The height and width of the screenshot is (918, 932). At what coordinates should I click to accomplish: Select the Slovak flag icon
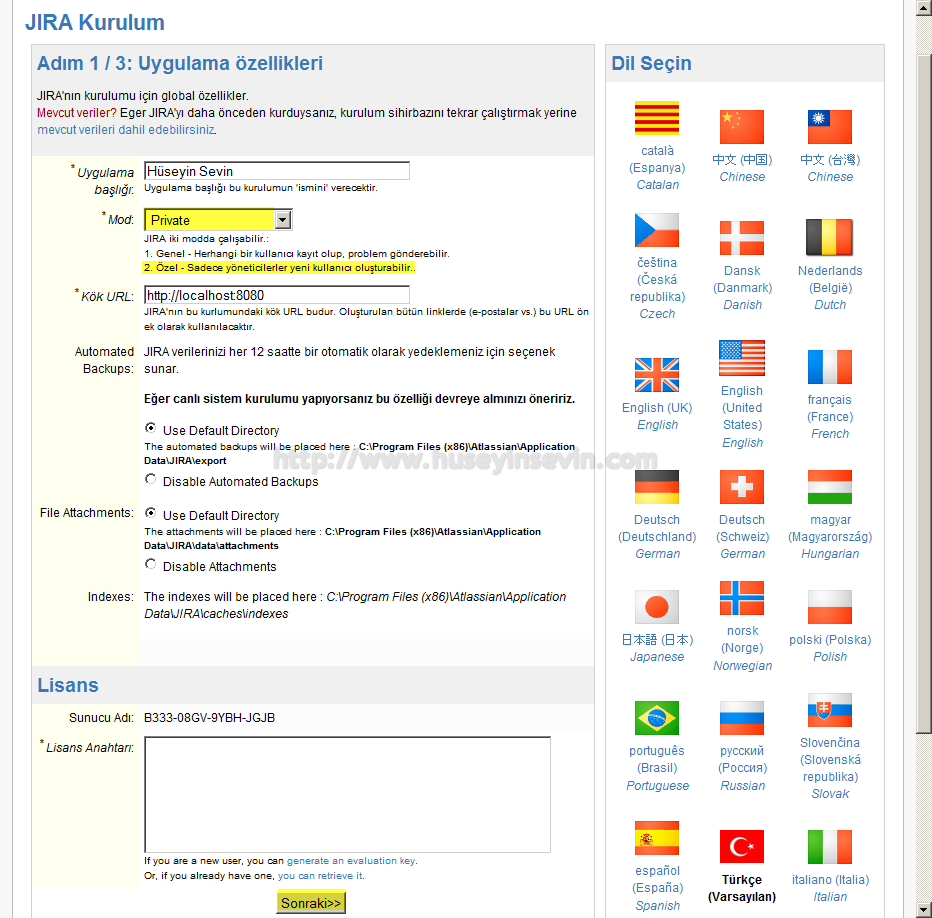click(830, 710)
